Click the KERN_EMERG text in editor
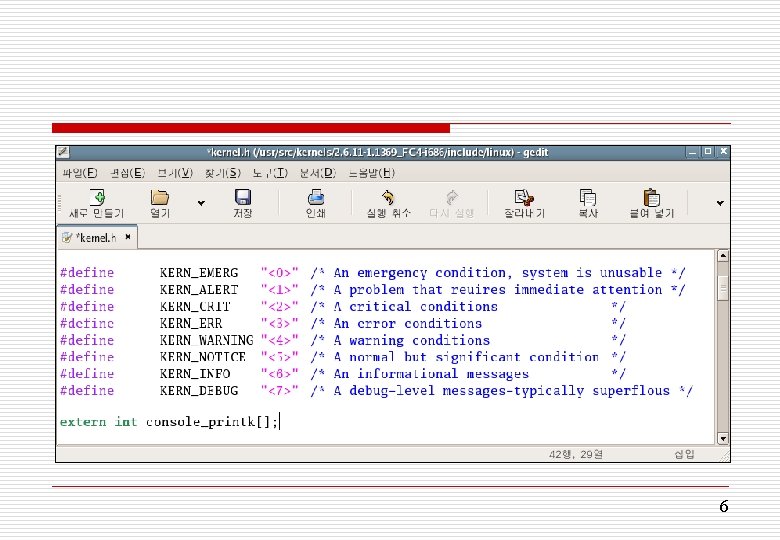780x540 pixels. tap(199, 273)
